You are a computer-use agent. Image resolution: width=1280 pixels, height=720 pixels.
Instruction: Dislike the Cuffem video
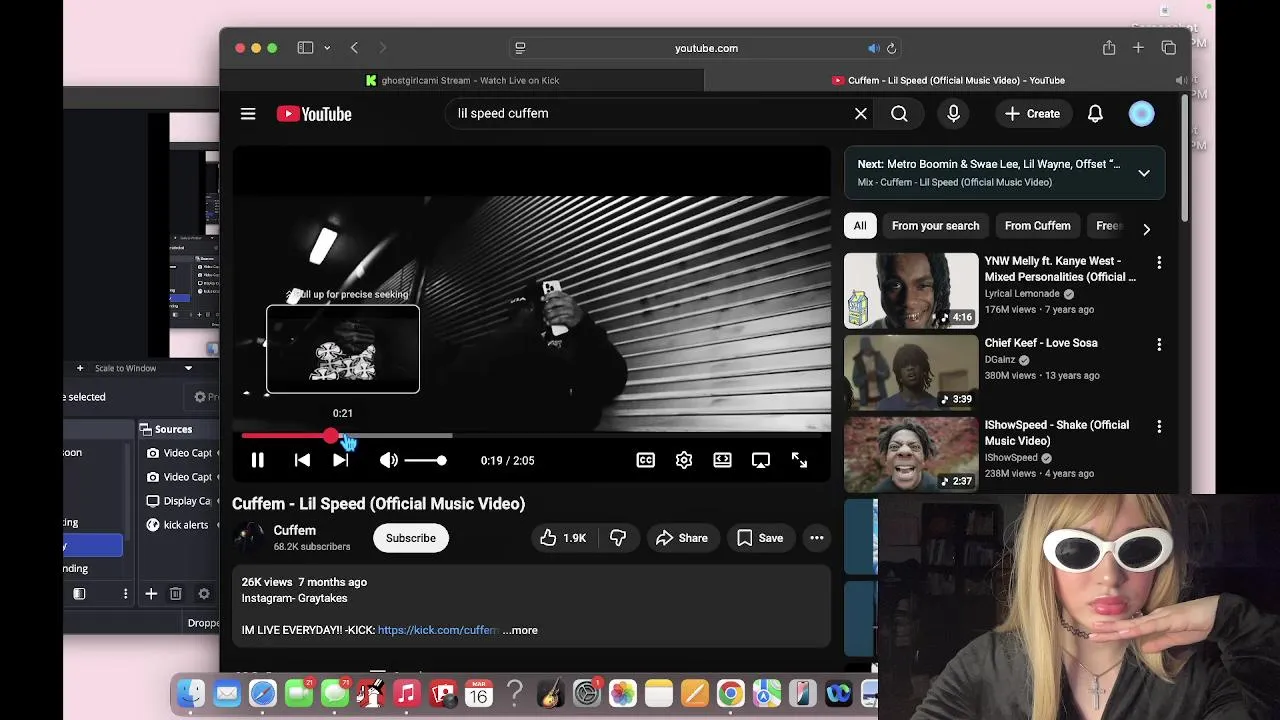[618, 538]
